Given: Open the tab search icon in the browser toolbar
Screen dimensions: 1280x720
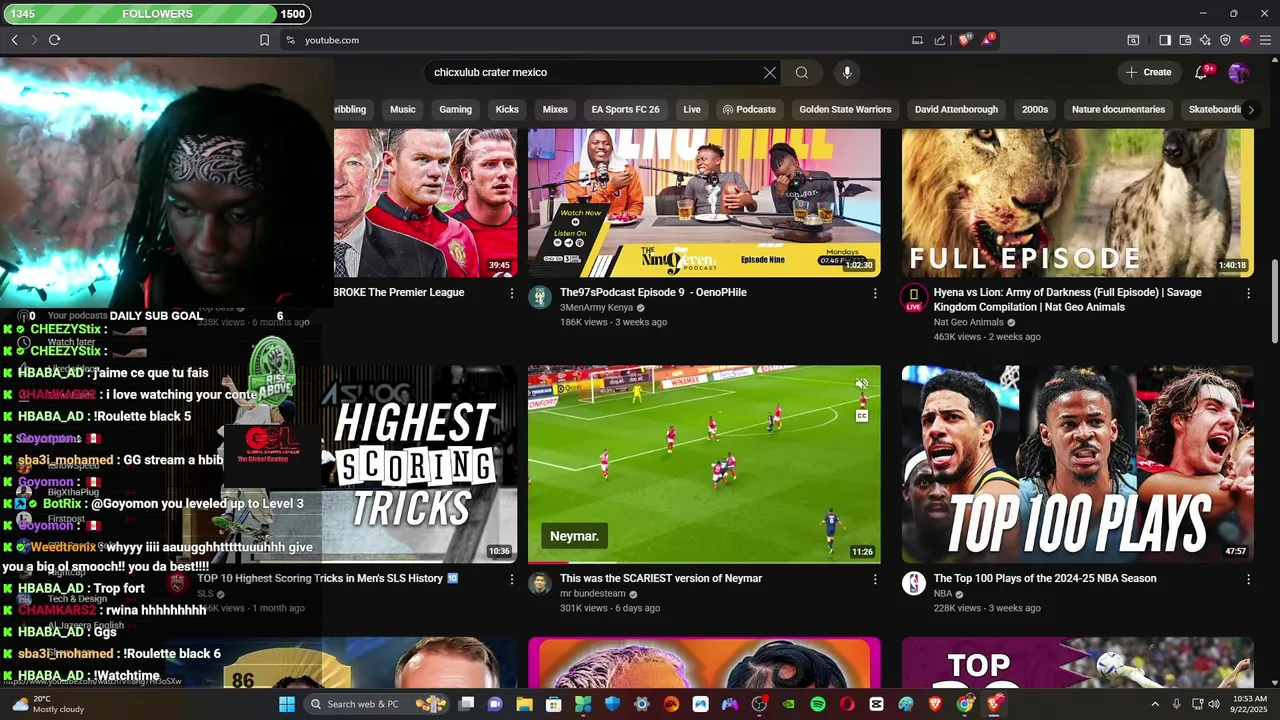Looking at the screenshot, I should click(1133, 40).
